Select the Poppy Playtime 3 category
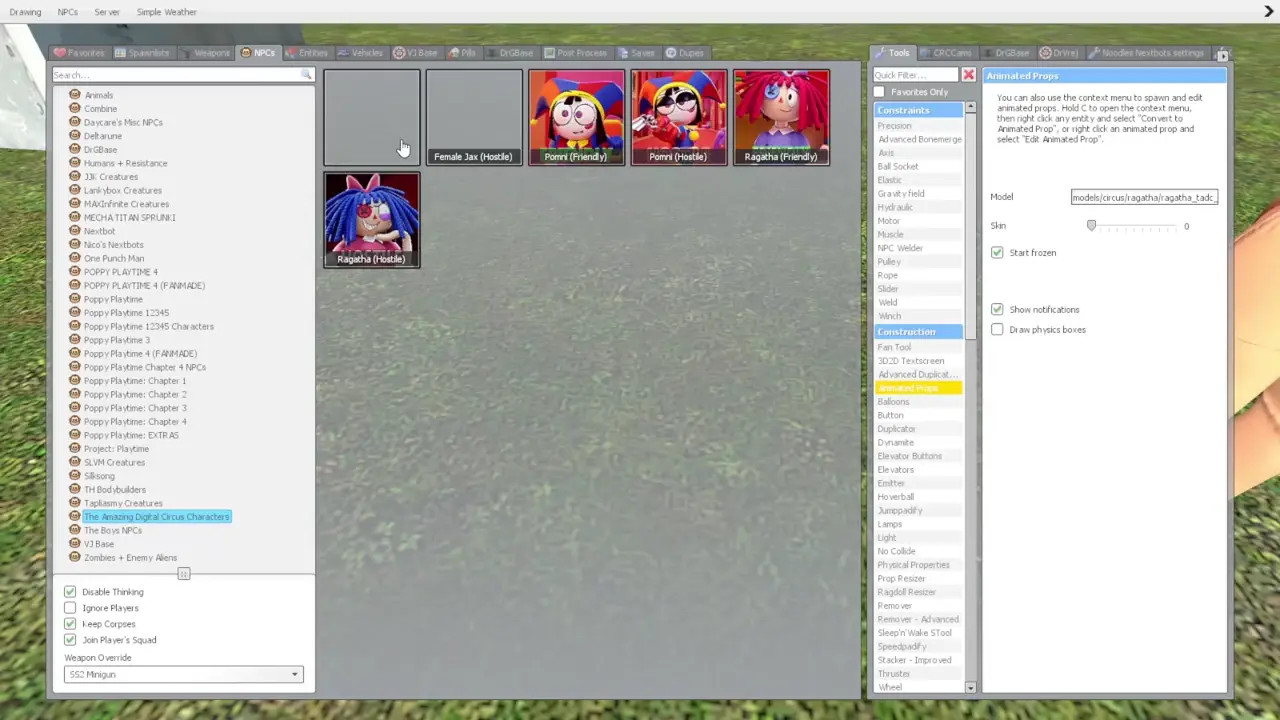The width and height of the screenshot is (1280, 720). click(117, 340)
